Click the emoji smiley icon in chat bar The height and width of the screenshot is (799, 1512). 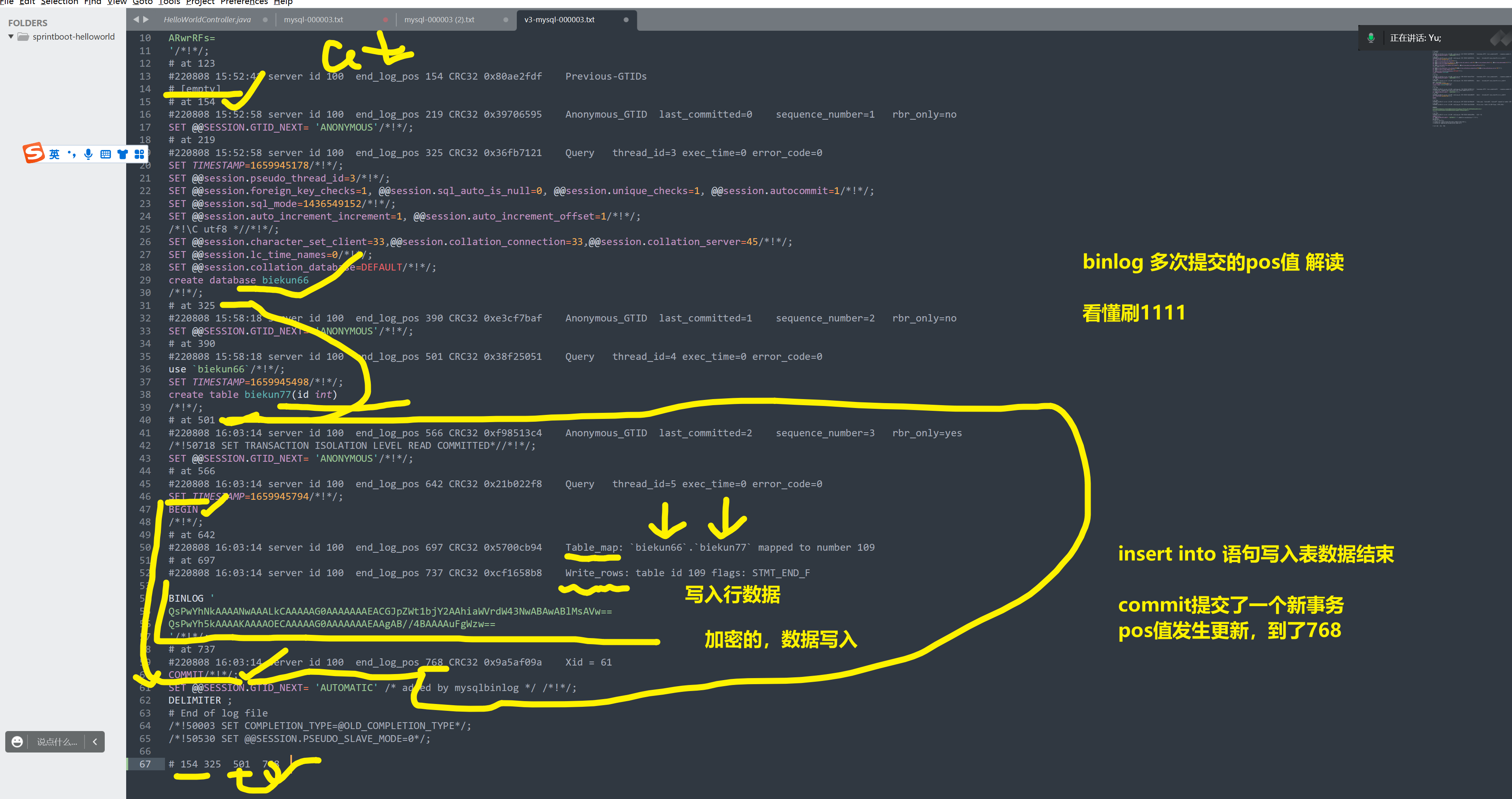(x=18, y=742)
